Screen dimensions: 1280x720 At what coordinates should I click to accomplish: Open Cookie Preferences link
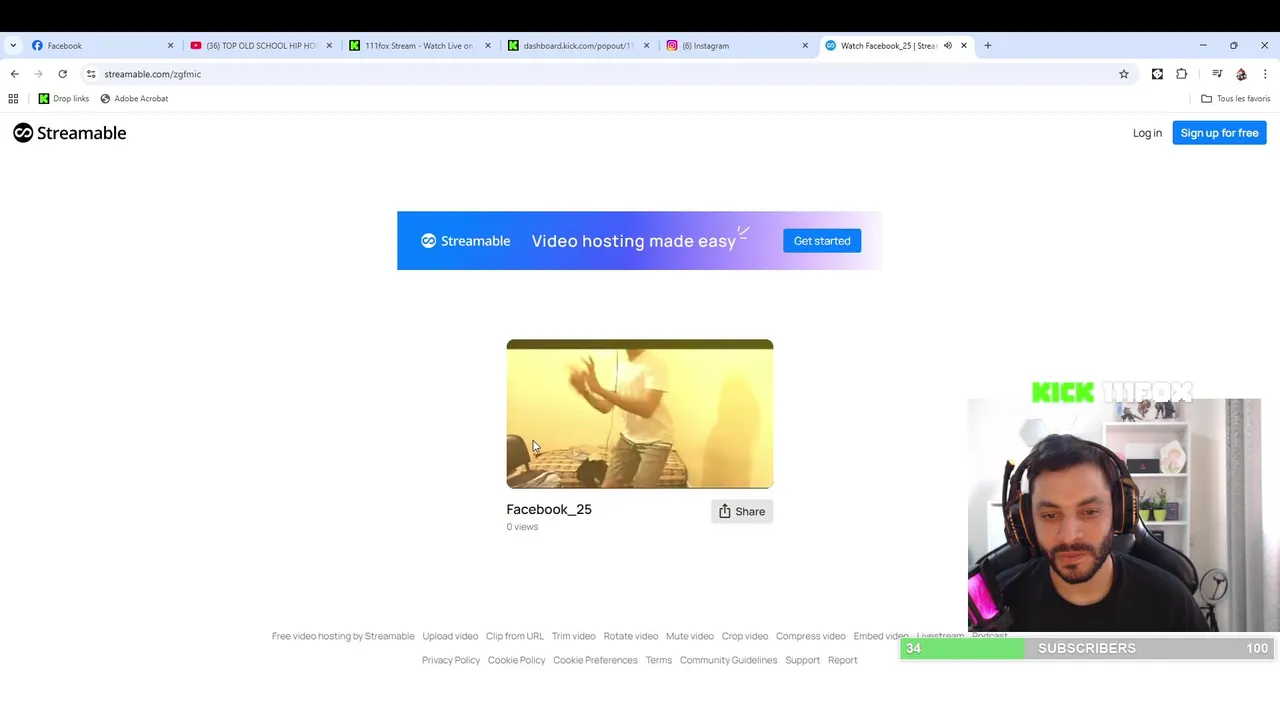coord(595,660)
